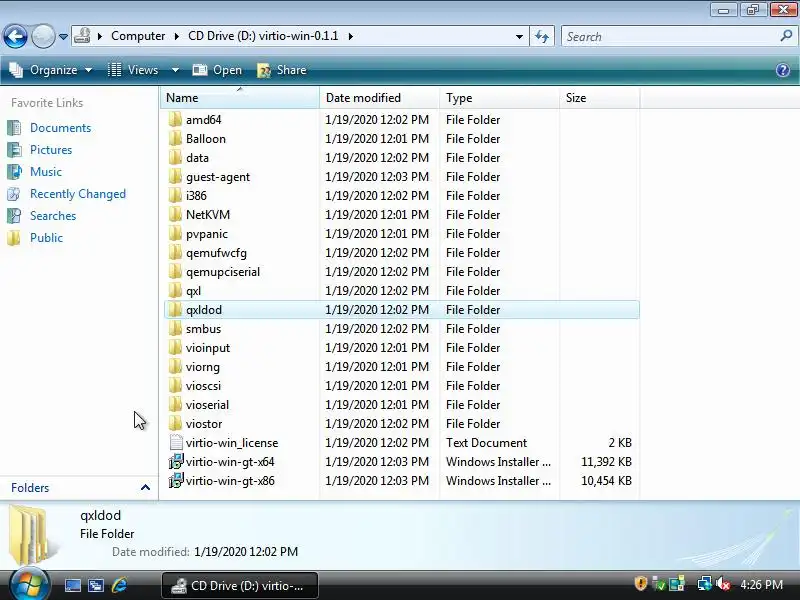
Task: Select the pvpanic folder icon
Action: point(175,234)
